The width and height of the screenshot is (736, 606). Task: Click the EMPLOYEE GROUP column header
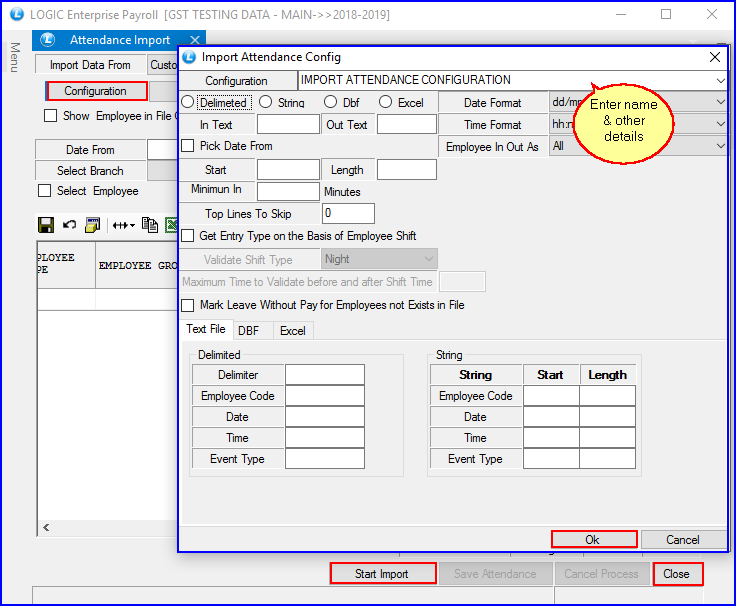pyautogui.click(x=137, y=265)
